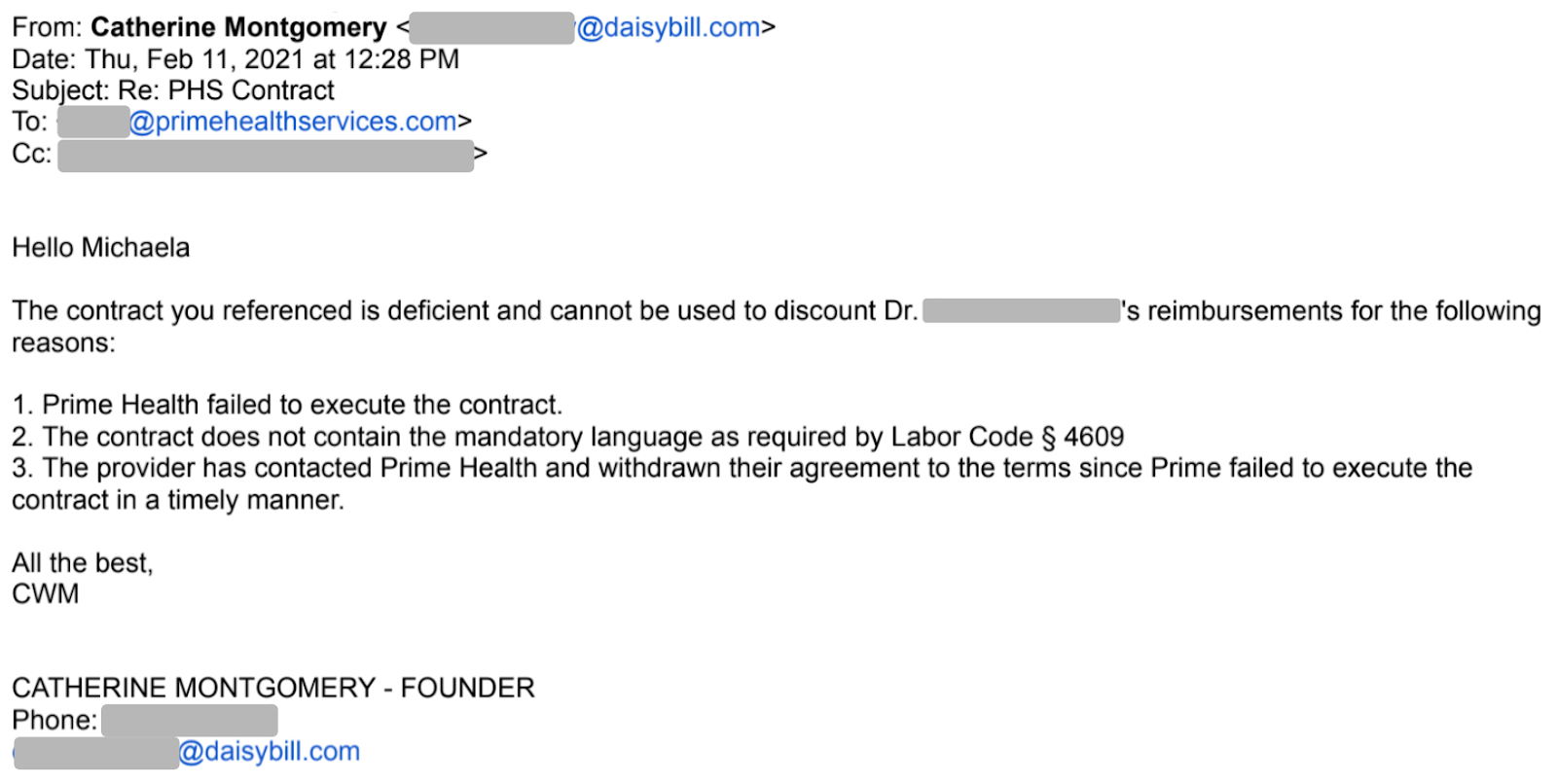Screen dimensions: 1557x784
Task: Select the CWM initials sign-off
Action: (46, 594)
